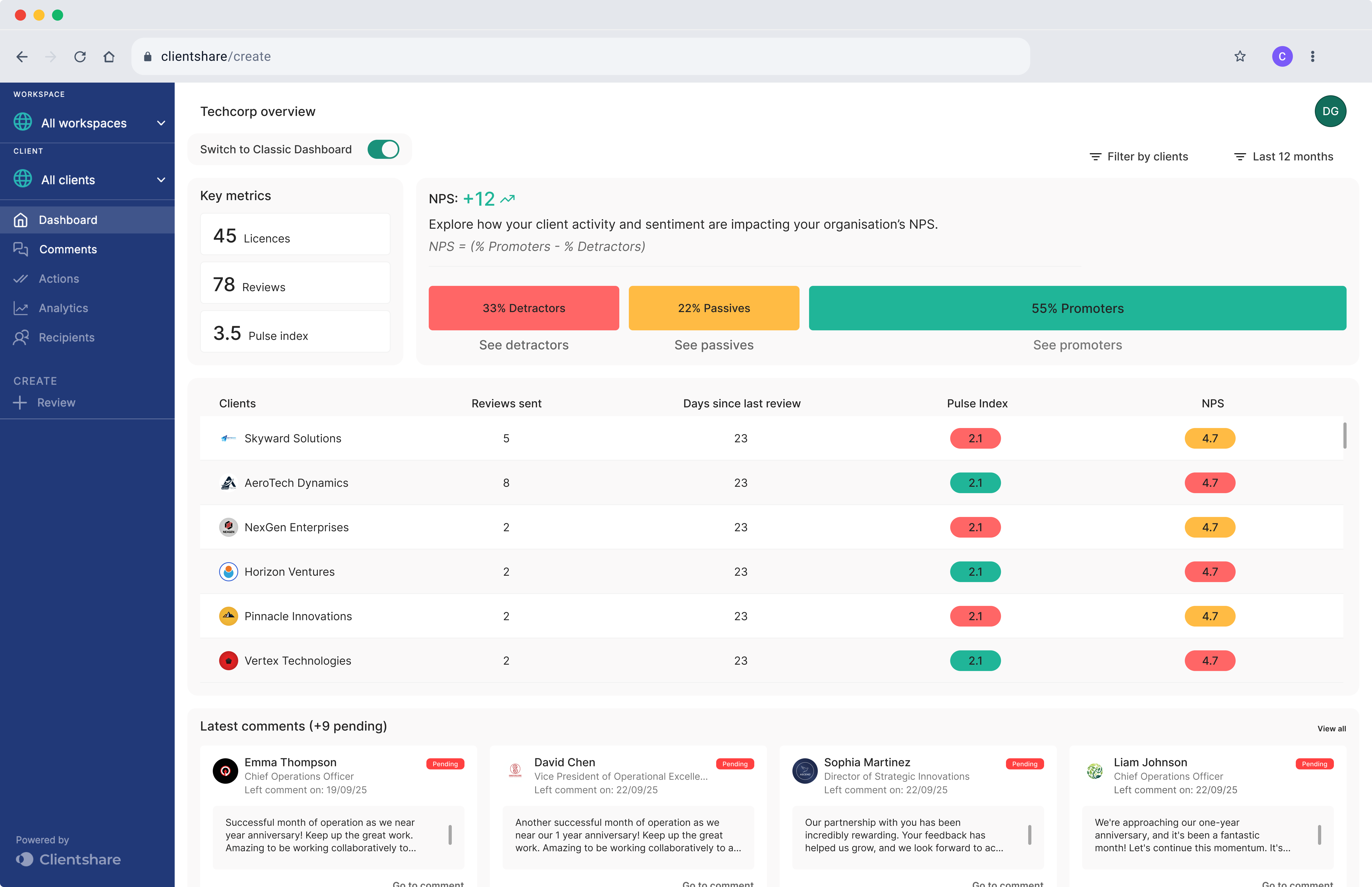Open the DG avatar in top right
This screenshot has height=887, width=1372.
(1330, 111)
